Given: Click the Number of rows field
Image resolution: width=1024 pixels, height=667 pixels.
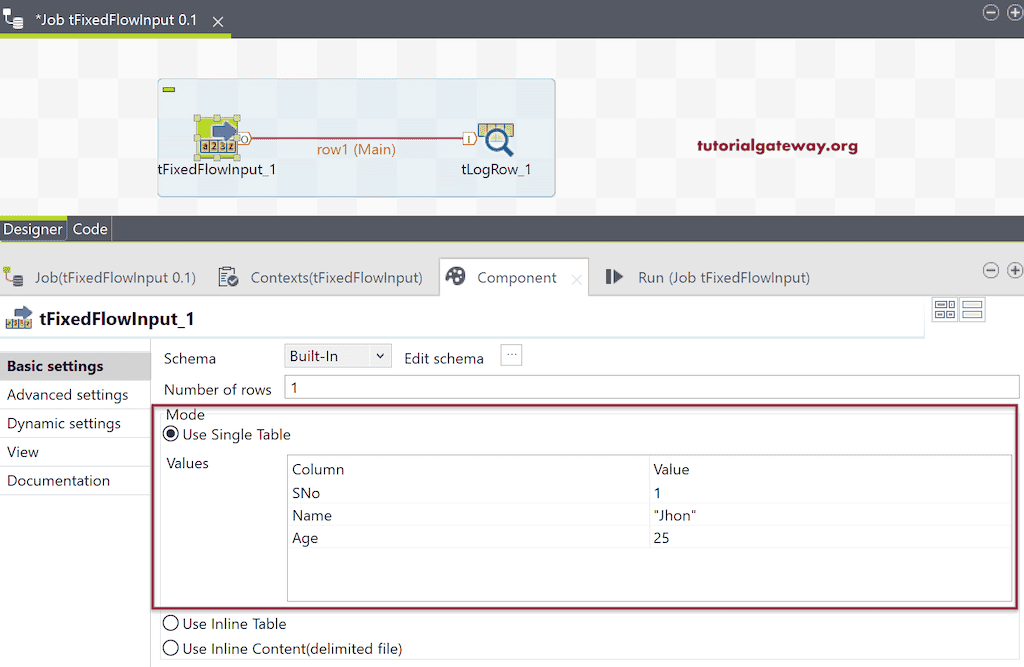Looking at the screenshot, I should 652,387.
